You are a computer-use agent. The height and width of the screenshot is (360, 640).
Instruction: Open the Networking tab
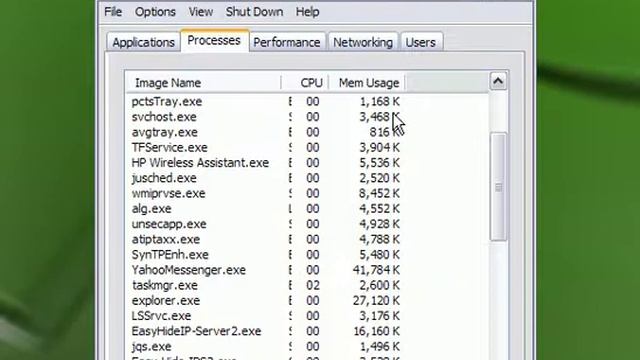click(x=363, y=42)
